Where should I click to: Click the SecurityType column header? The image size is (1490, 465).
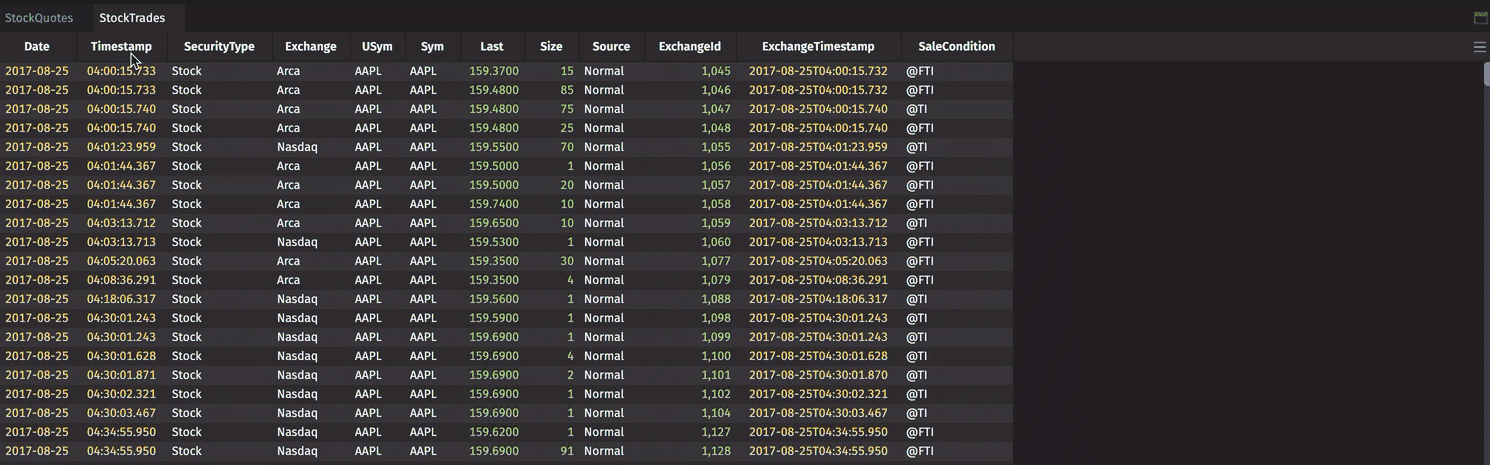coord(219,47)
